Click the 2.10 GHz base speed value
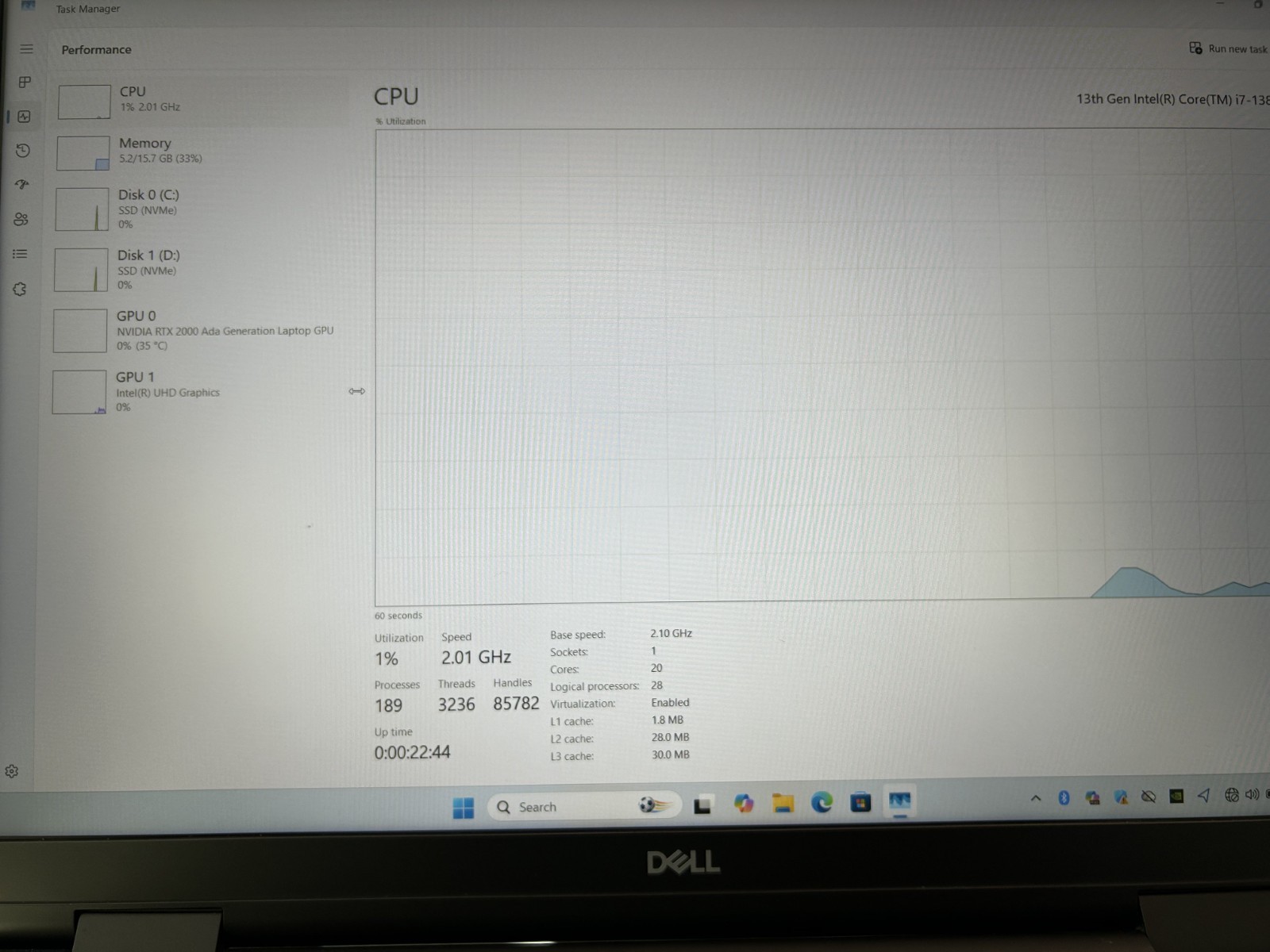1270x952 pixels. point(672,633)
